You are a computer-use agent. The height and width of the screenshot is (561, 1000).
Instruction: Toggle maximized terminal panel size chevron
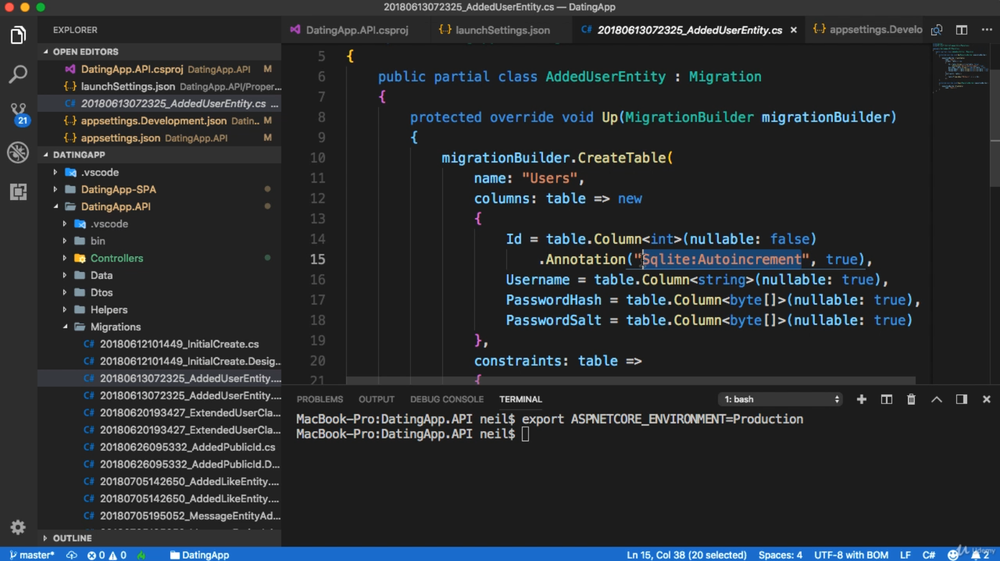(936, 399)
